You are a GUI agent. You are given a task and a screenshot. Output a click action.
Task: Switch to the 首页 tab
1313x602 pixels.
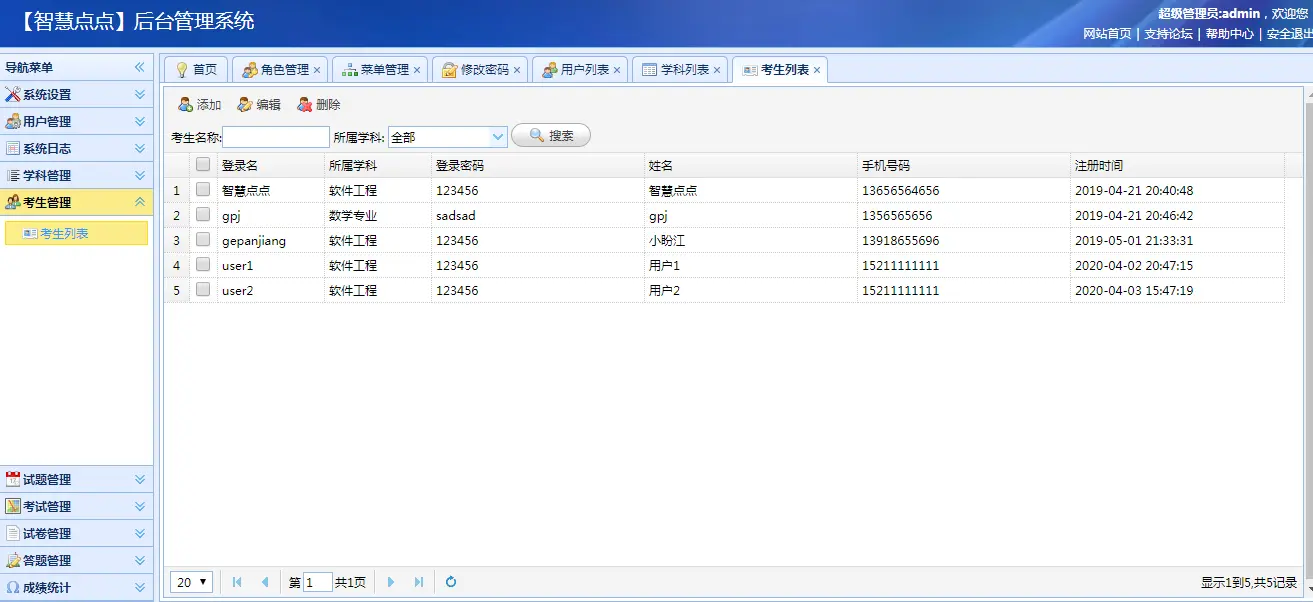click(x=196, y=70)
